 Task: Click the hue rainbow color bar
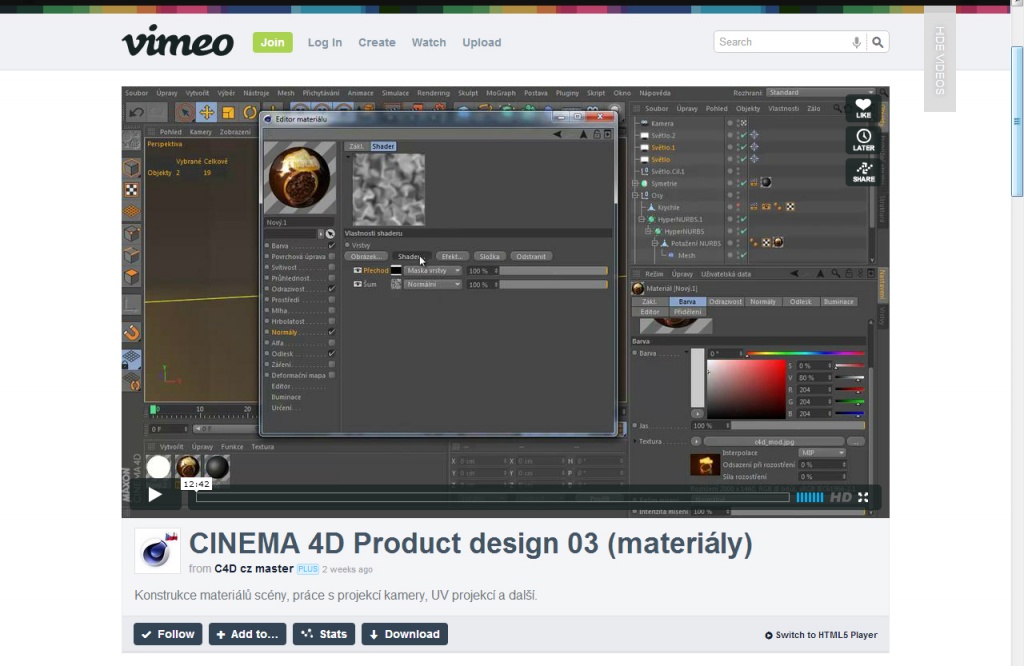click(x=805, y=353)
